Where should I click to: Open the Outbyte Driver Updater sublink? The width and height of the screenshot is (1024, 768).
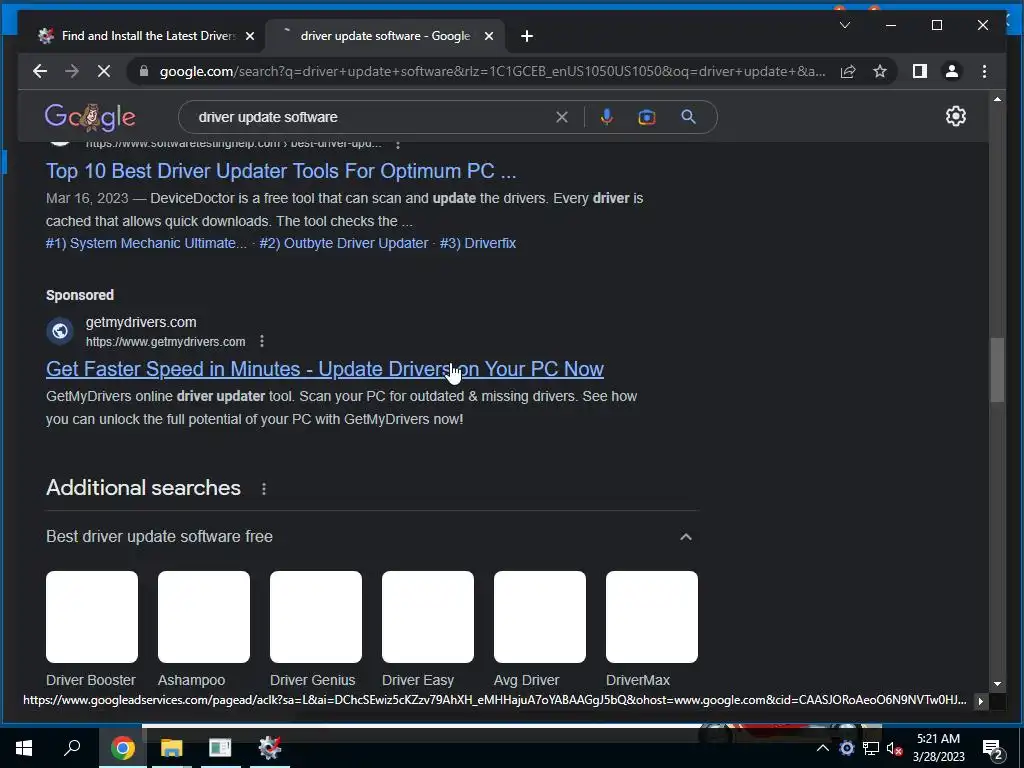[x=344, y=243]
